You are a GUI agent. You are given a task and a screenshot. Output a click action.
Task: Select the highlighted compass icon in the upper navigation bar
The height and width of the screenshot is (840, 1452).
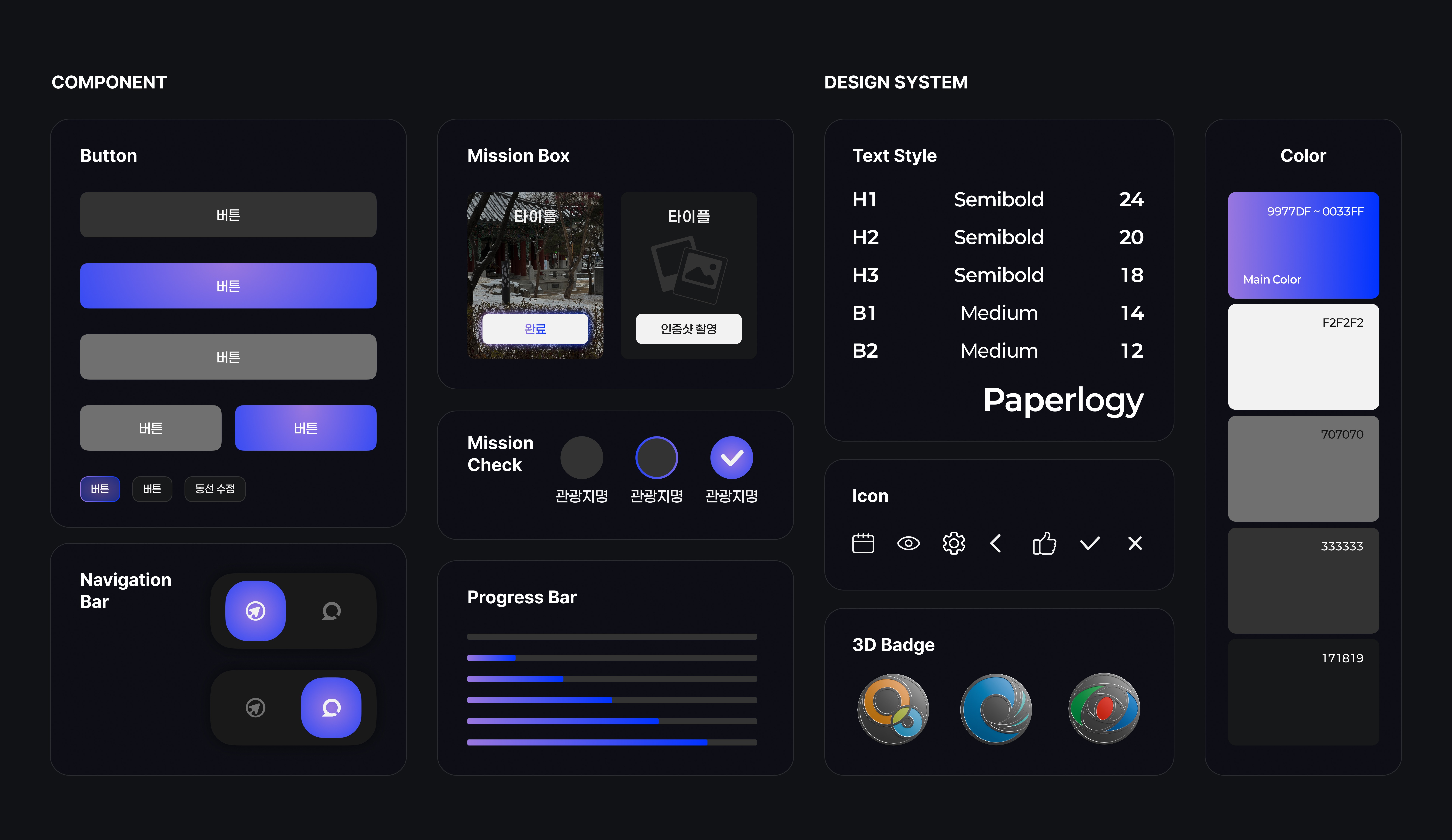pos(255,611)
